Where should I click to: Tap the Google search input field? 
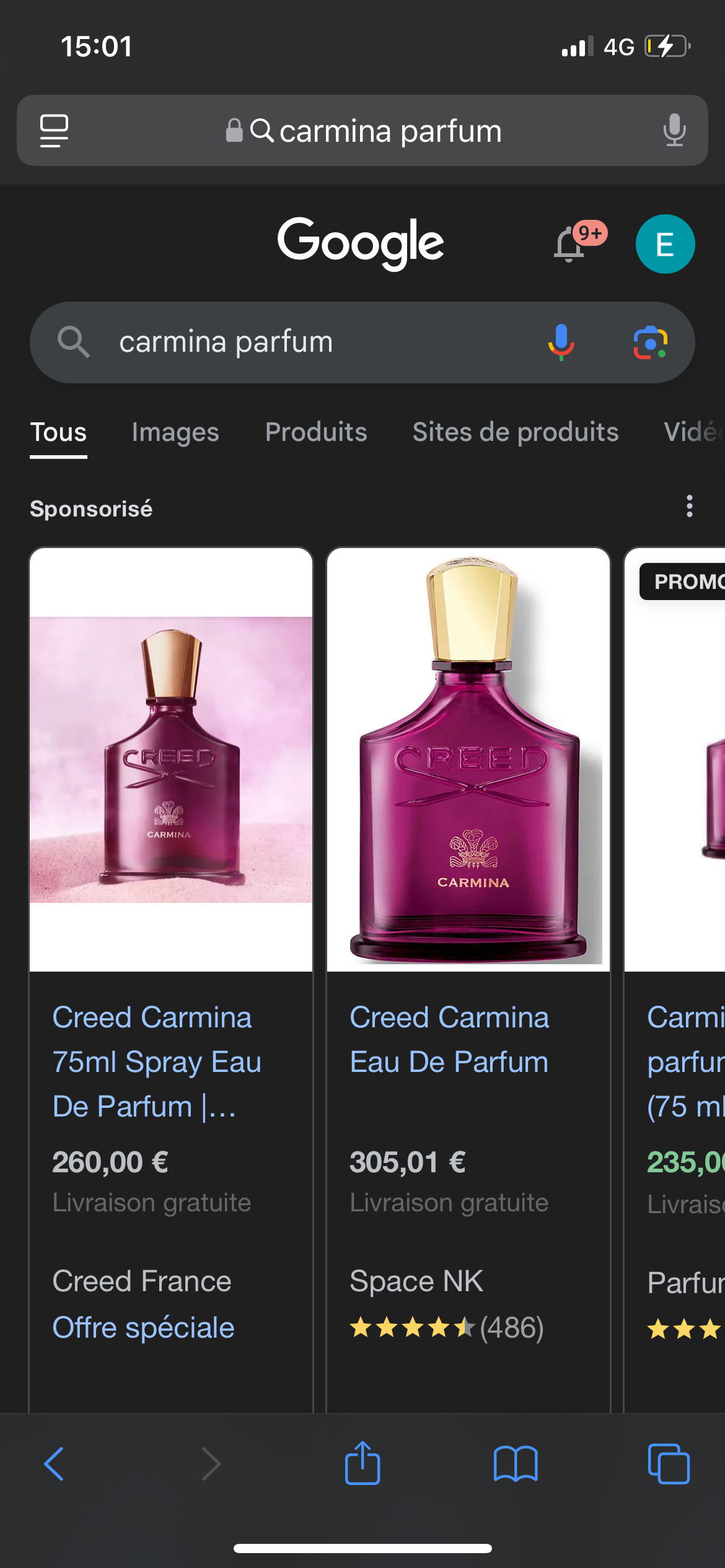(x=310, y=342)
